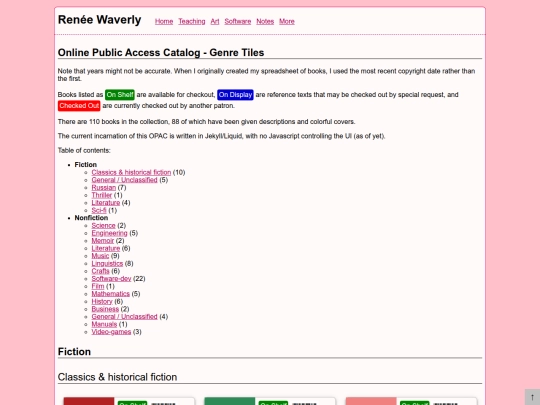Screen dimensions: 540x405
Task: Click the Renée Waverly site title
Action: click(100, 20)
